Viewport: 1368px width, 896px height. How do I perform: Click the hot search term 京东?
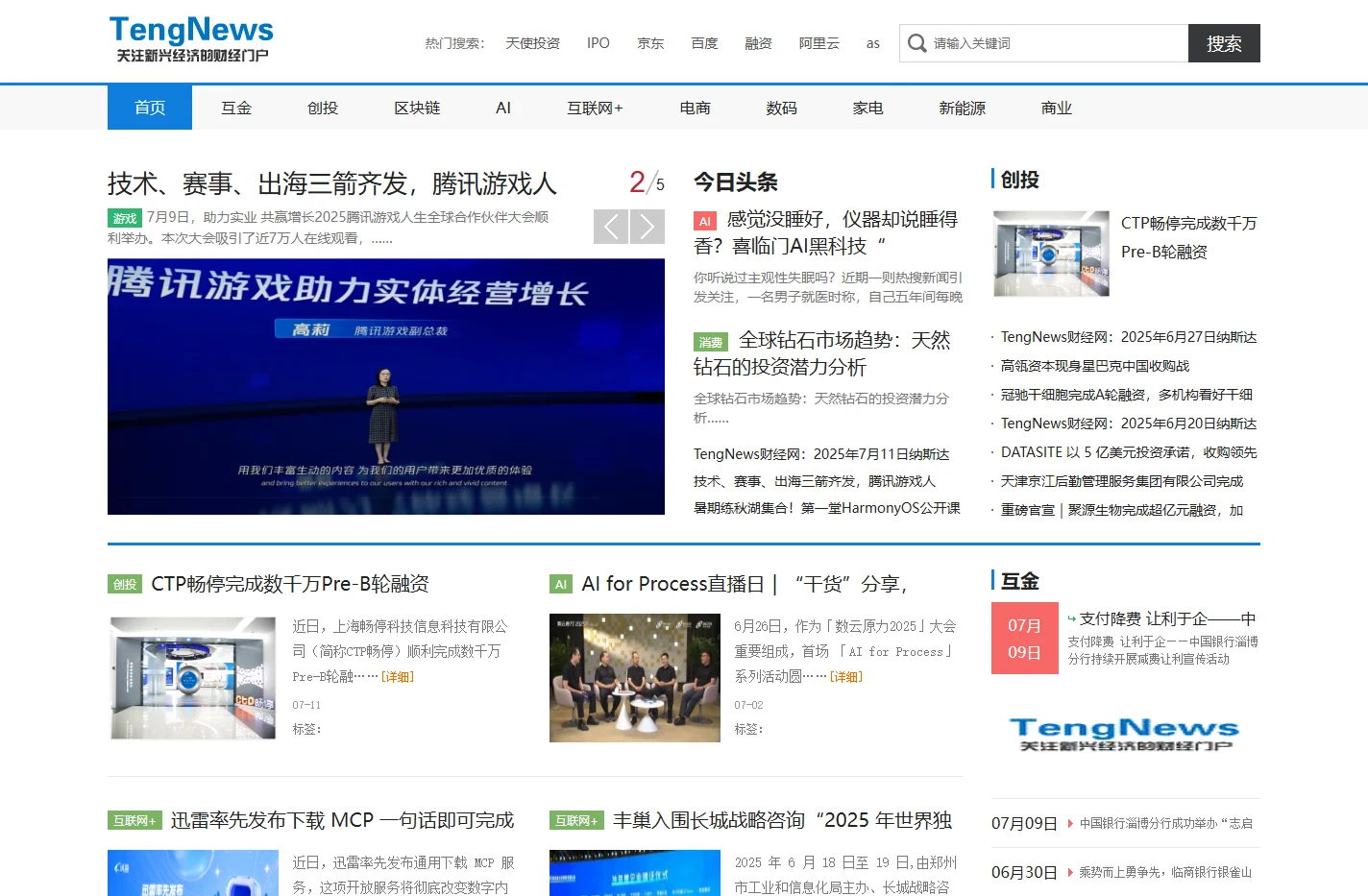[650, 43]
